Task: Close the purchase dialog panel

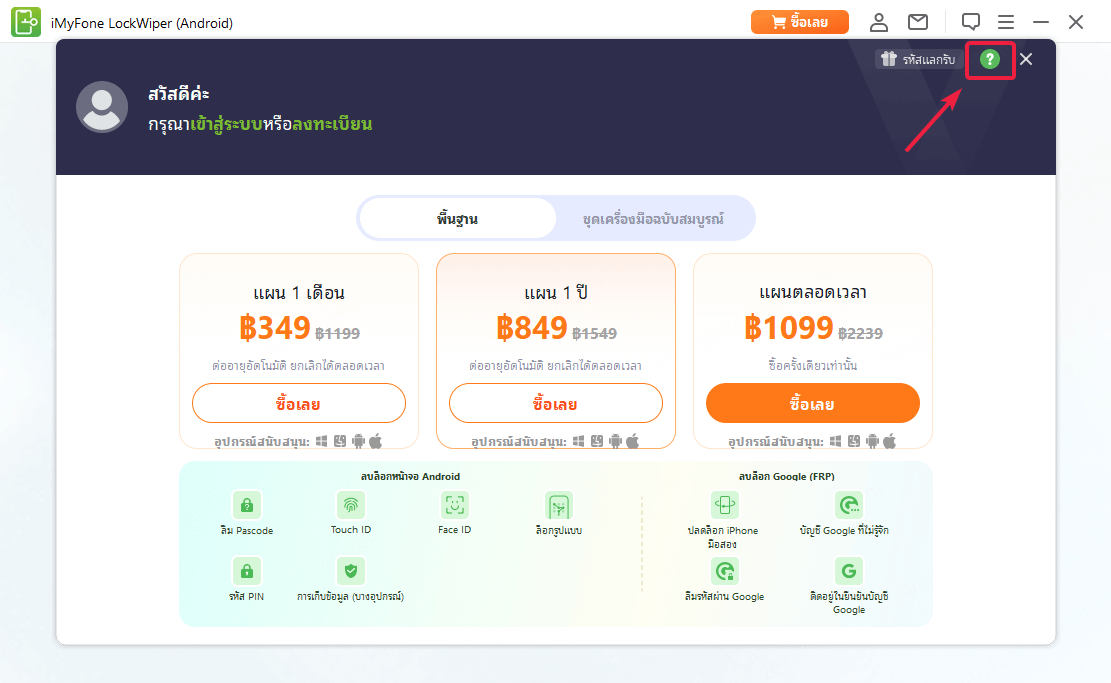Action: click(x=1026, y=60)
